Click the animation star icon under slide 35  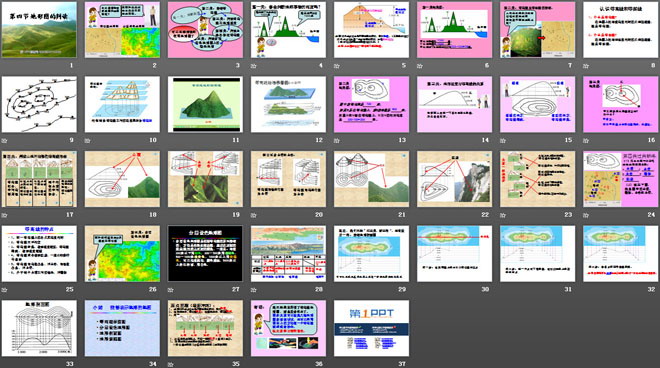click(x=170, y=365)
